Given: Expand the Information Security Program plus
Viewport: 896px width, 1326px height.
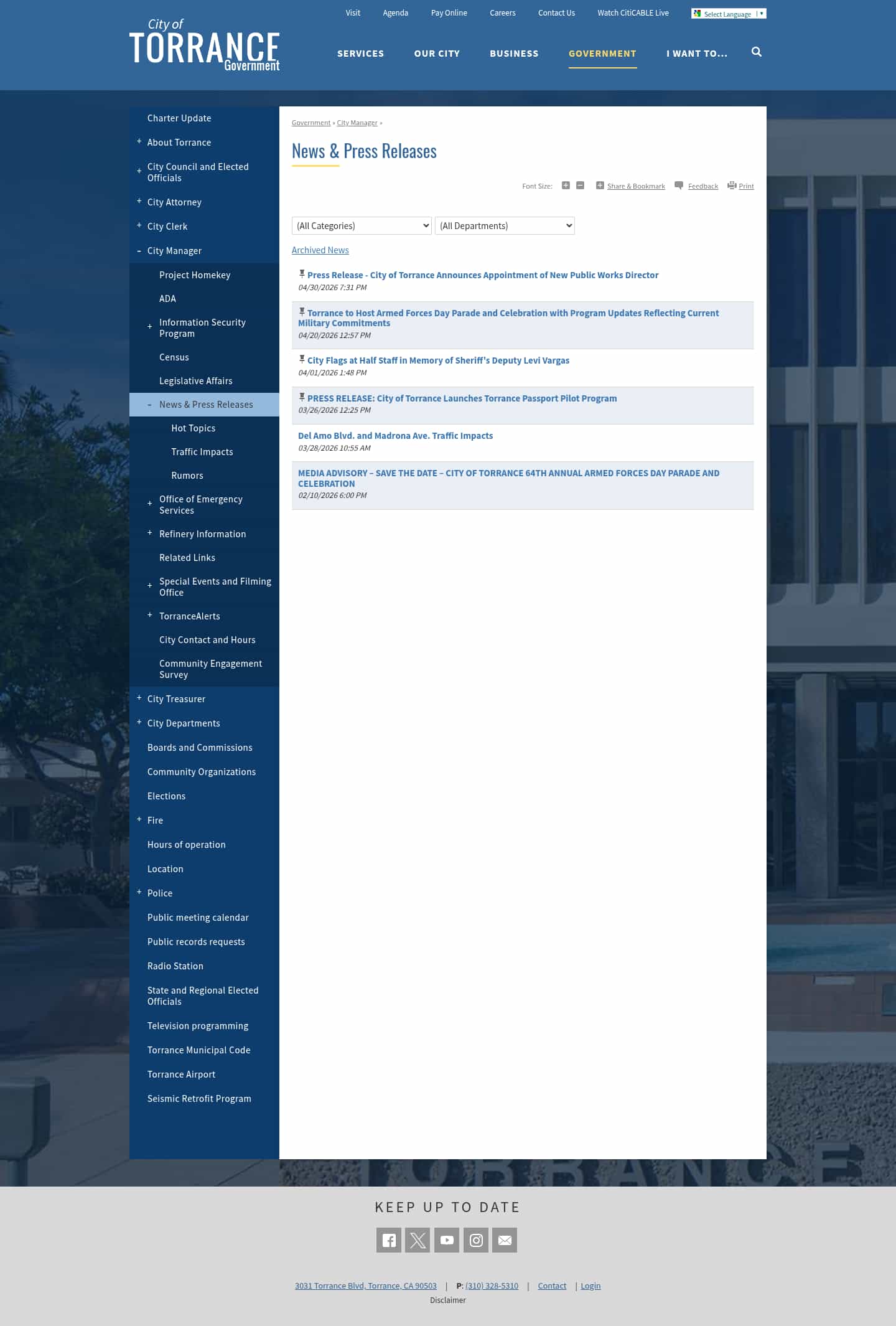Looking at the screenshot, I should (x=150, y=327).
